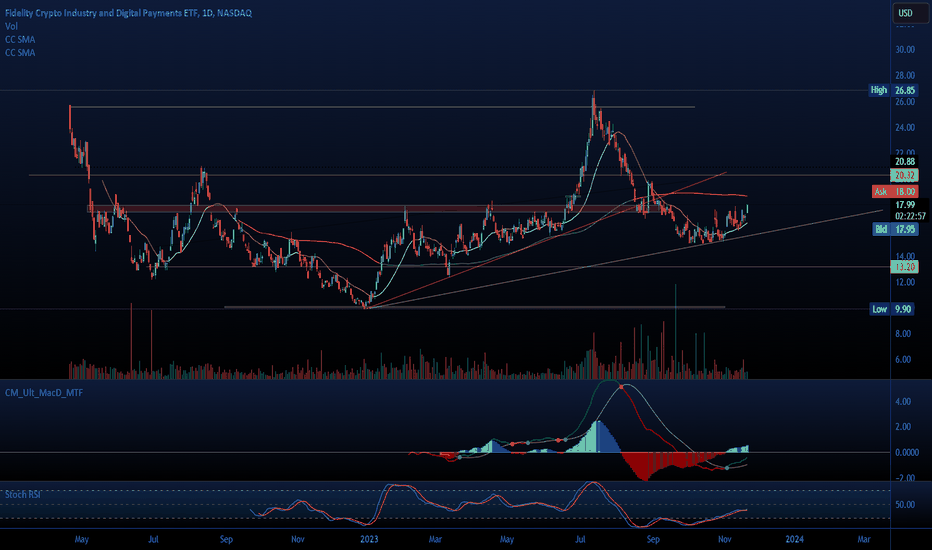The image size is (932, 550).
Task: Click the current price 17.99 label
Action: 905,205
